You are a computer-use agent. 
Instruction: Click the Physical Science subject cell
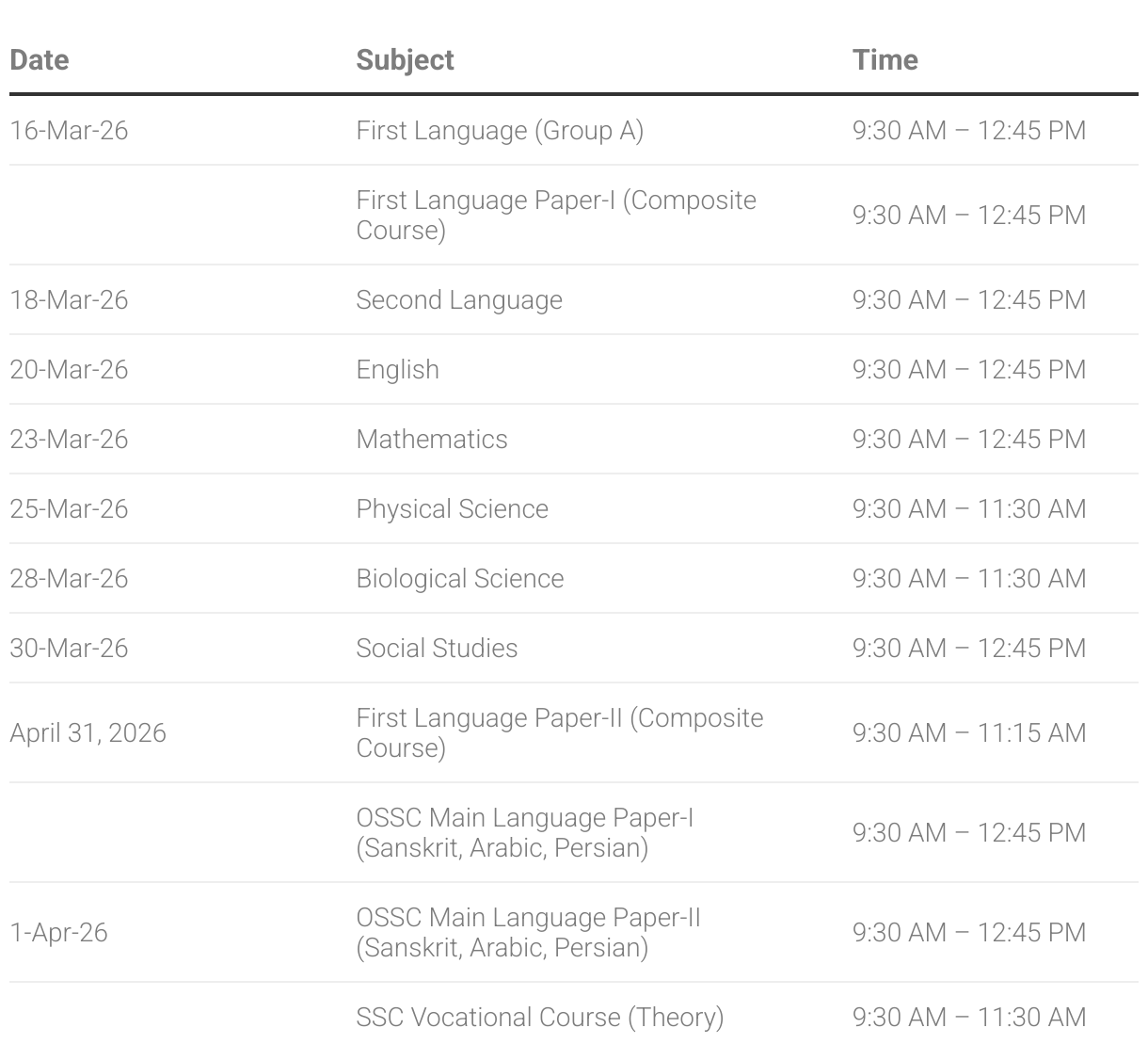coord(452,508)
